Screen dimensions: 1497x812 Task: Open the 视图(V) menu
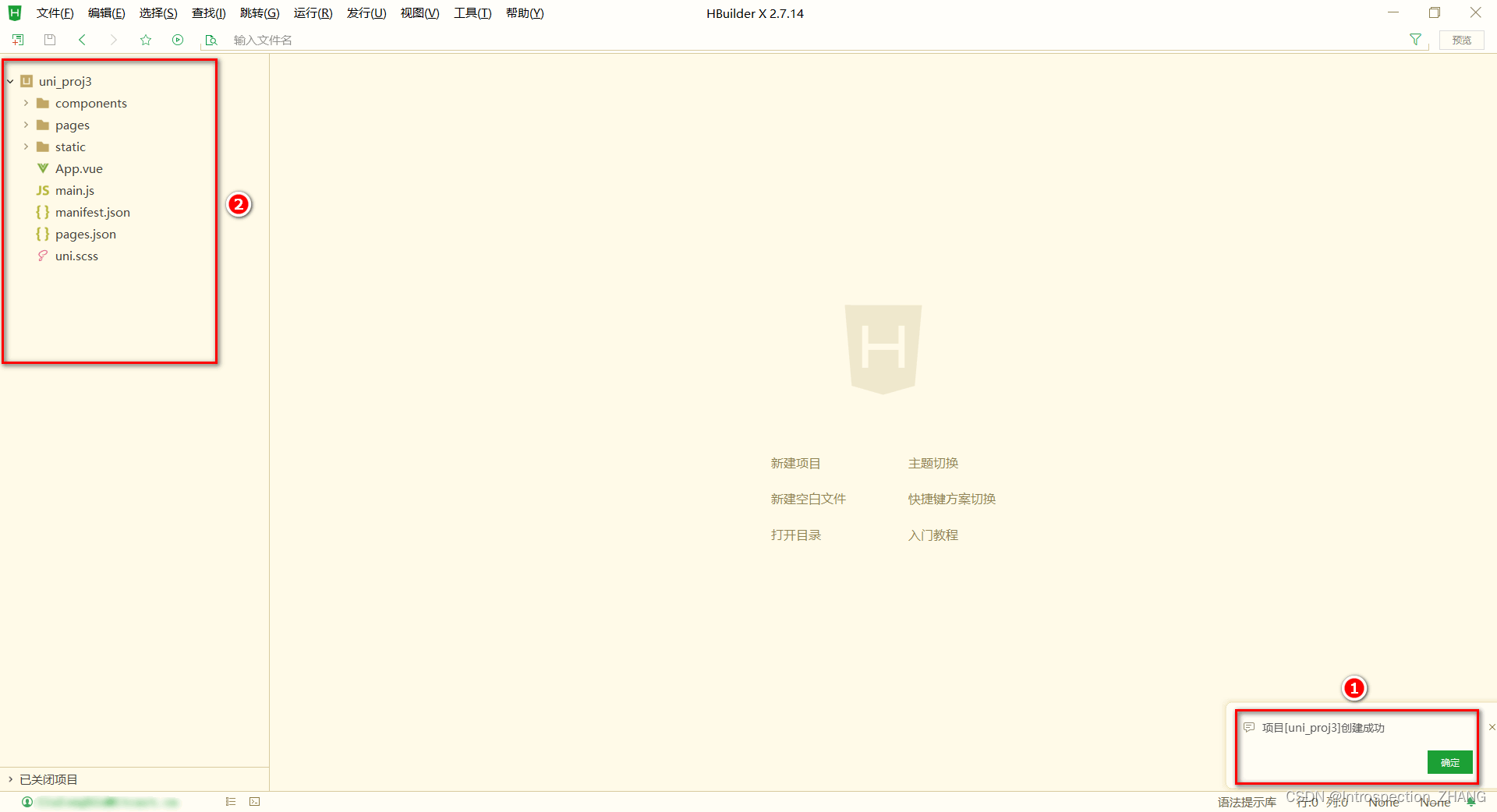420,13
